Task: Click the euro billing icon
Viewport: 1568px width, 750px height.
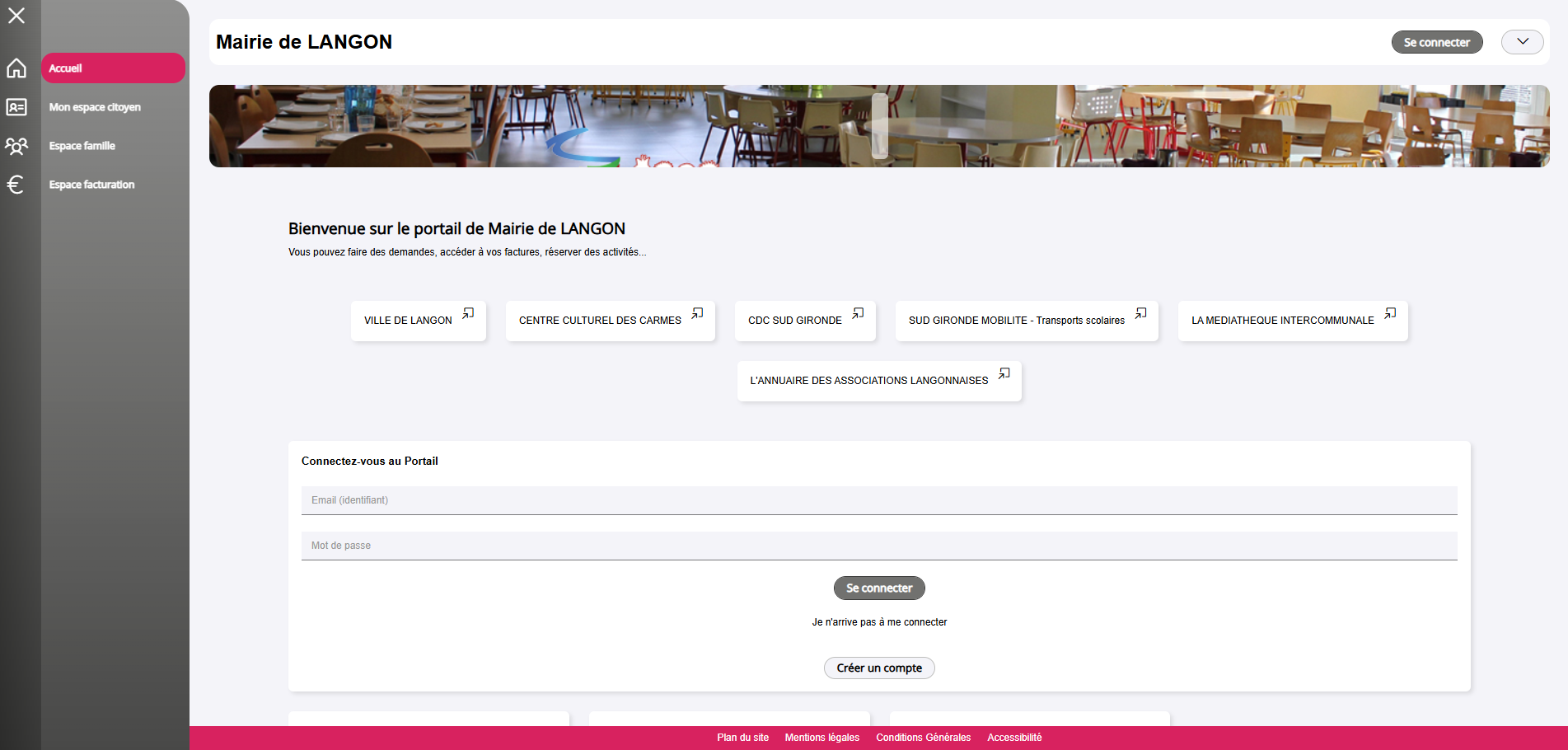Action: pyautogui.click(x=16, y=185)
